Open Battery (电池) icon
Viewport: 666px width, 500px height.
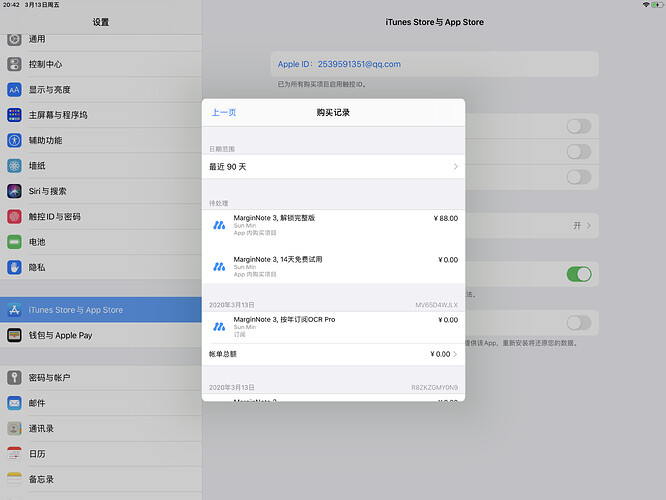point(14,242)
